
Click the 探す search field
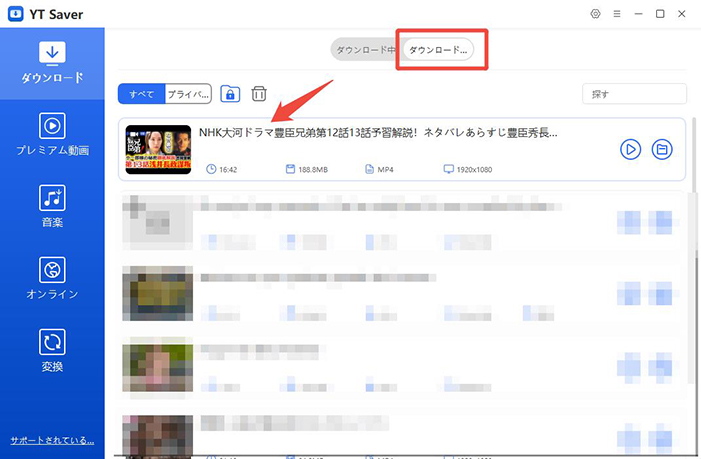[x=634, y=94]
